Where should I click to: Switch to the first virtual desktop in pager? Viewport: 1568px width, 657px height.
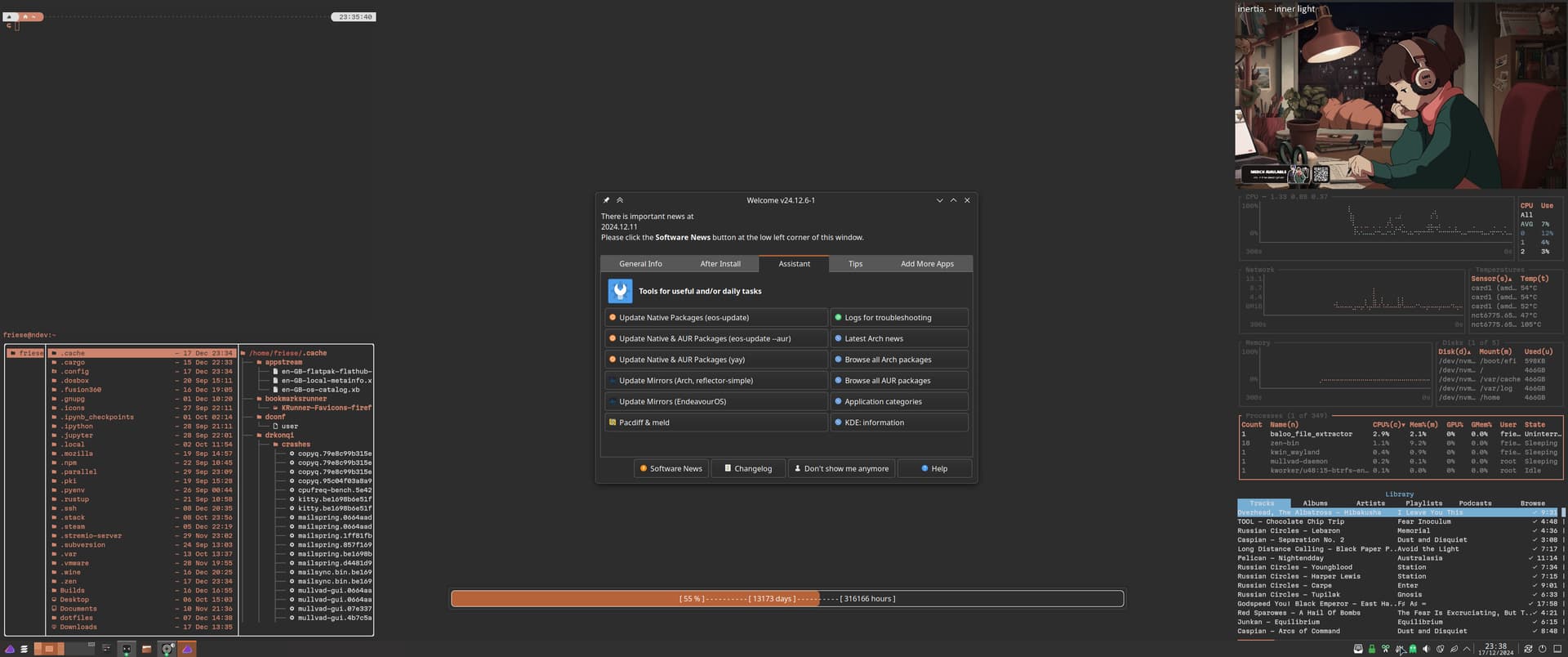click(x=49, y=649)
